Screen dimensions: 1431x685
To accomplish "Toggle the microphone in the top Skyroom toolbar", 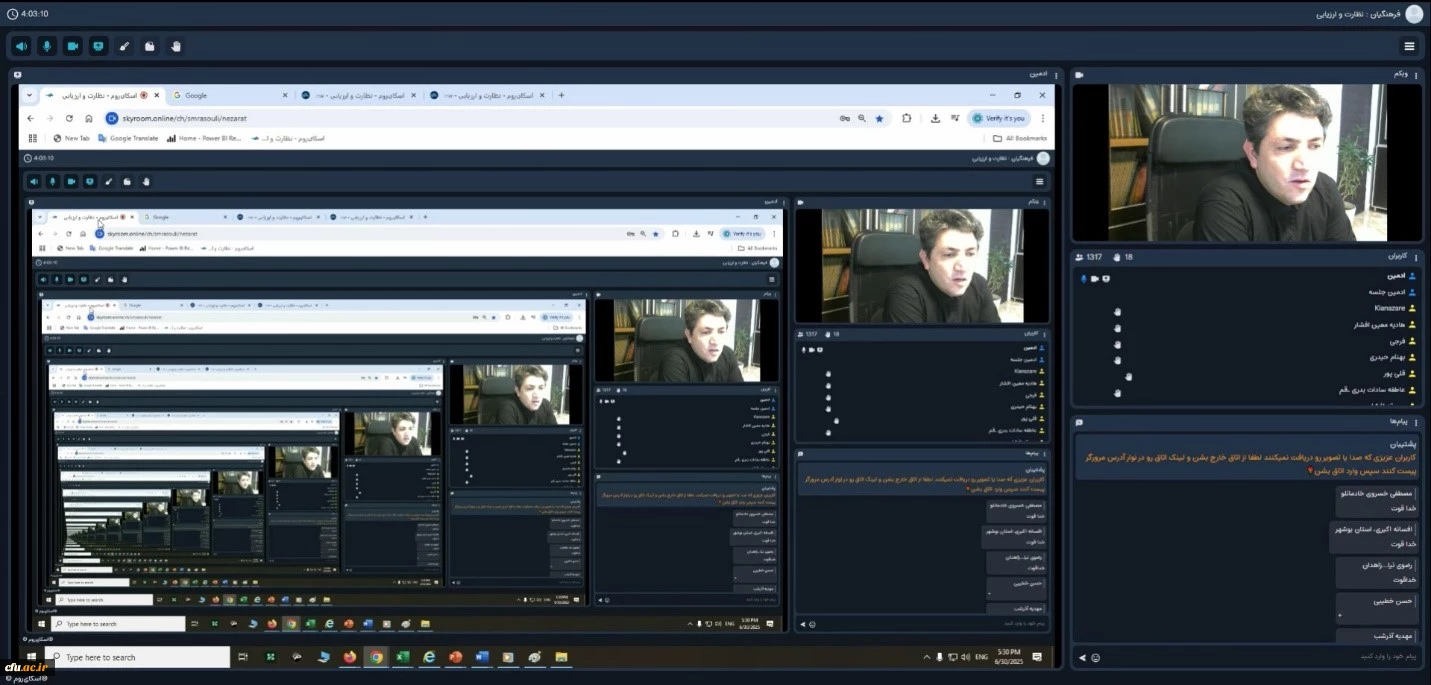I will 47,46.
